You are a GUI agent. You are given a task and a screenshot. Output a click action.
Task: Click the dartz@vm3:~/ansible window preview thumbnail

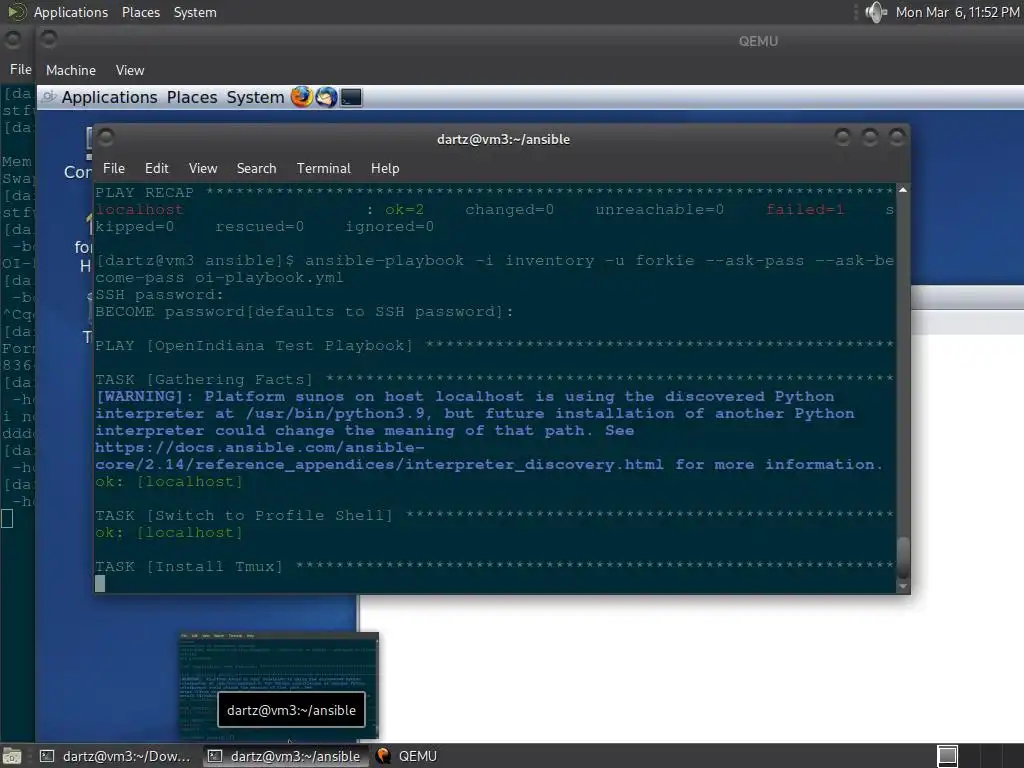(279, 685)
